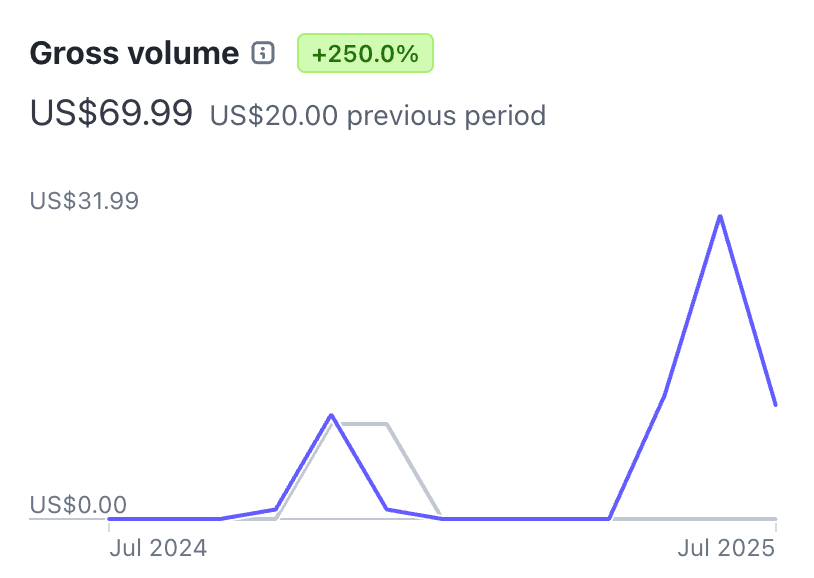Viewport: 814px width, 578px height.
Task: Click the tallest peak of the purple line
Action: 720,216
